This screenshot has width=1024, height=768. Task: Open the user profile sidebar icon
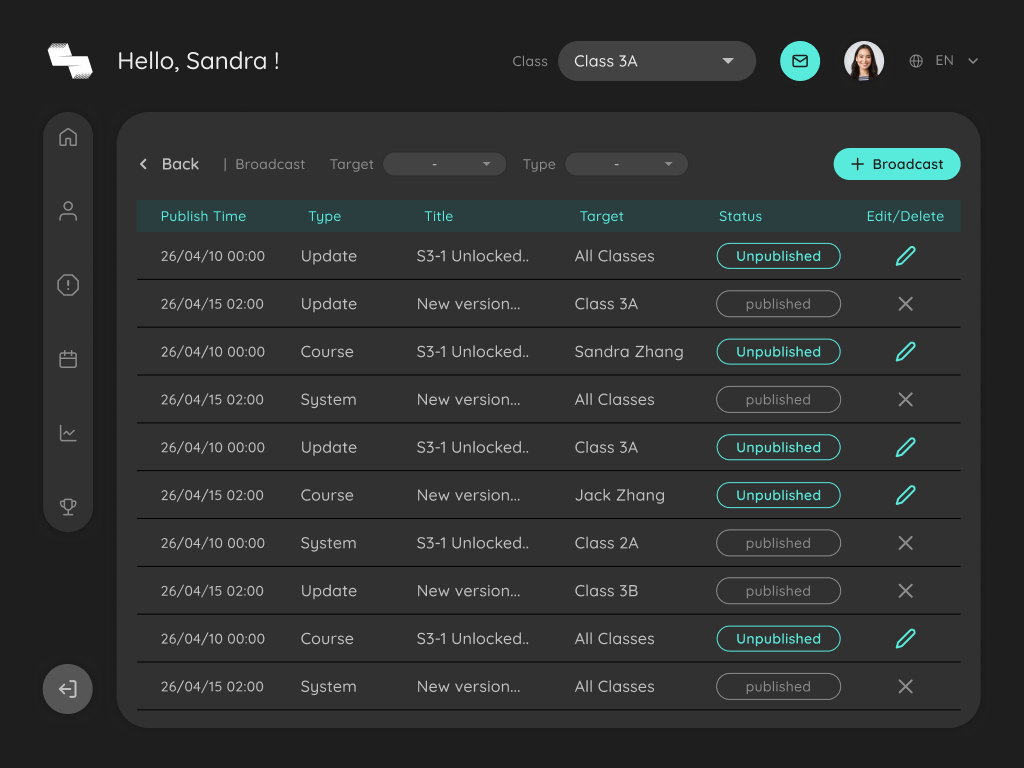pyautogui.click(x=68, y=211)
